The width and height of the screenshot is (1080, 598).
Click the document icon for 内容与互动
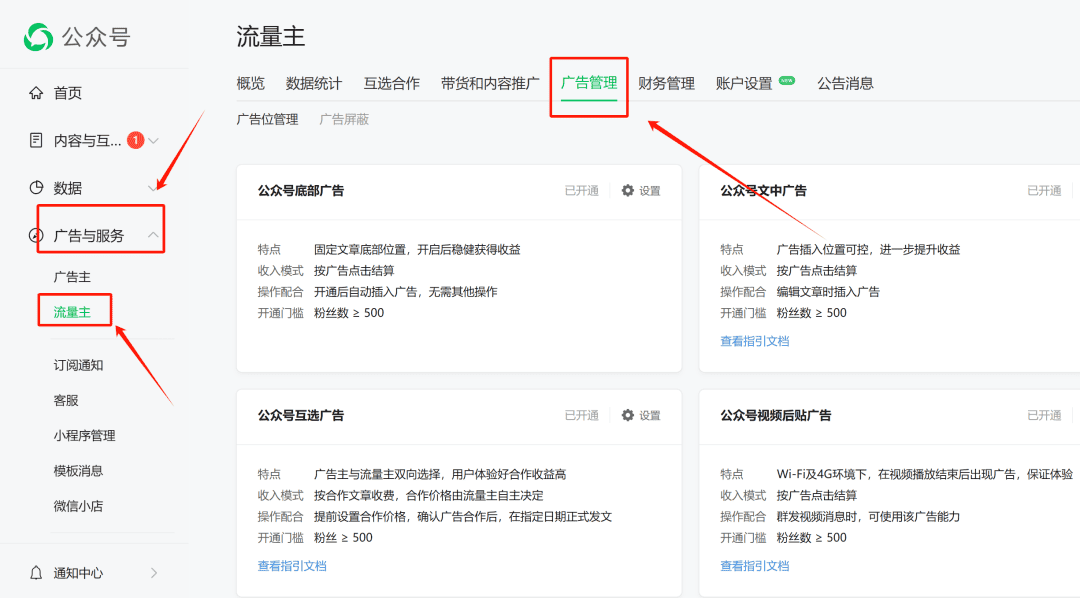click(x=36, y=141)
